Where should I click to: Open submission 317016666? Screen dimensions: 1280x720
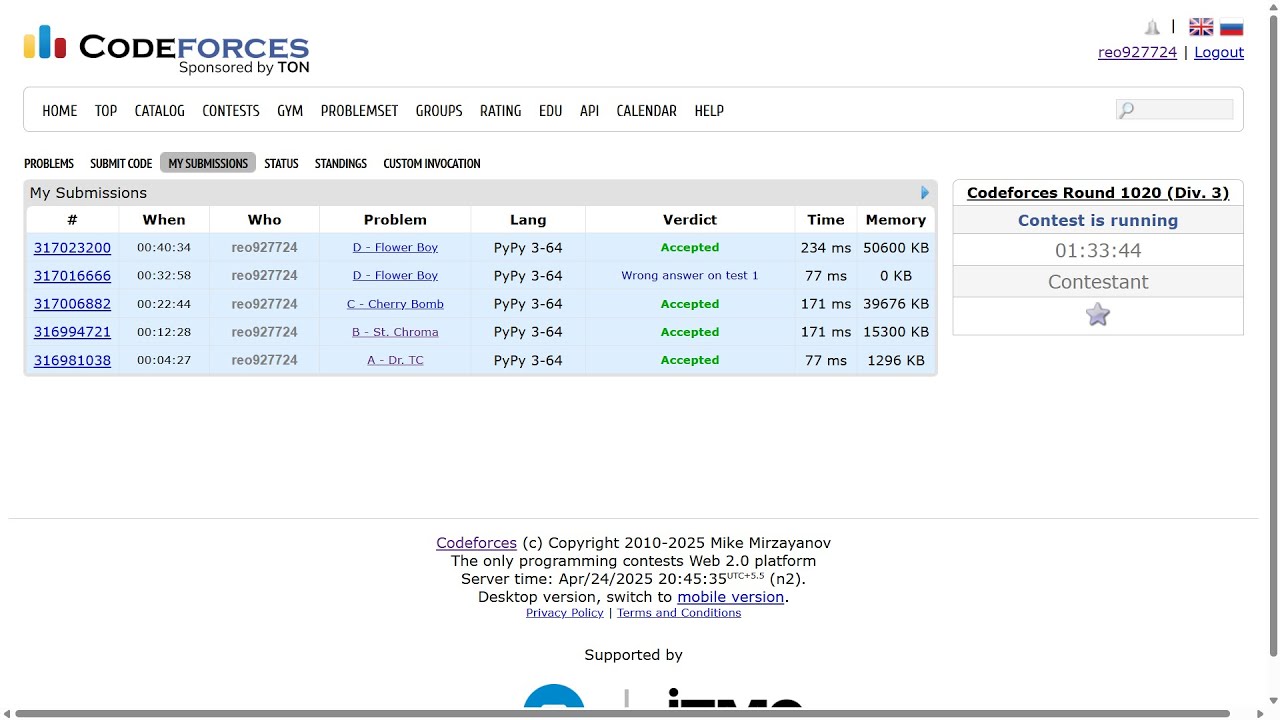click(x=72, y=276)
